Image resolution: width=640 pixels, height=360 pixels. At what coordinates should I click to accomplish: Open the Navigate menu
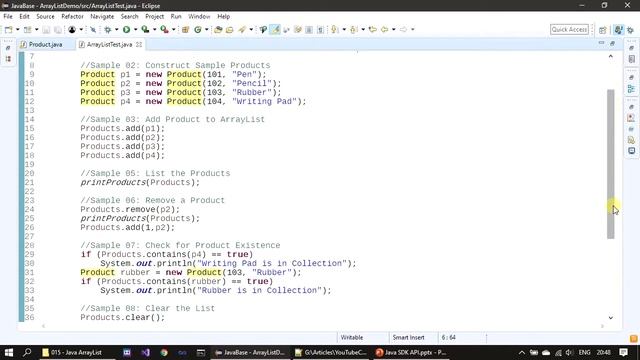[102, 16]
